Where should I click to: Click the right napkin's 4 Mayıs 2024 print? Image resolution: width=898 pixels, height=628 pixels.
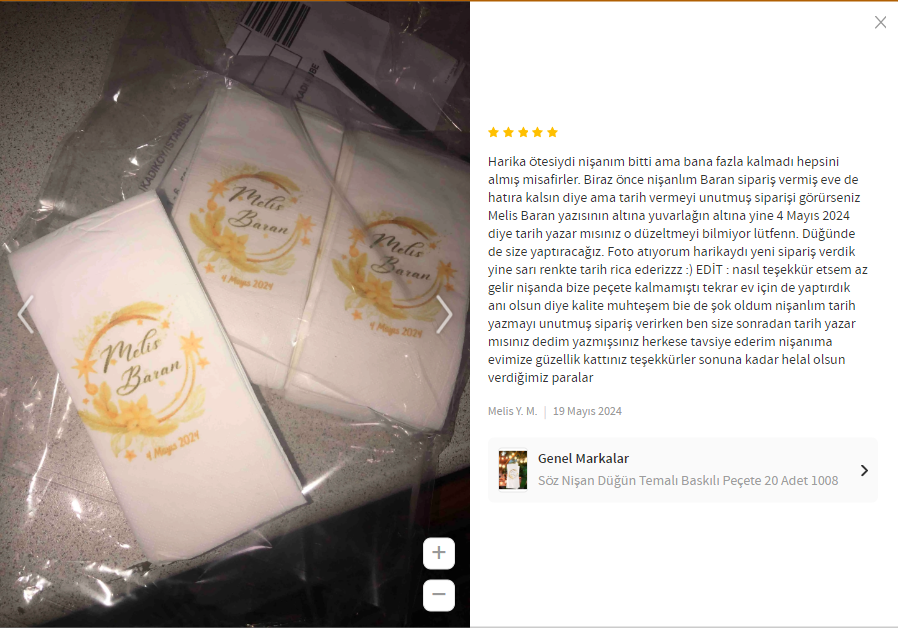pos(396,329)
